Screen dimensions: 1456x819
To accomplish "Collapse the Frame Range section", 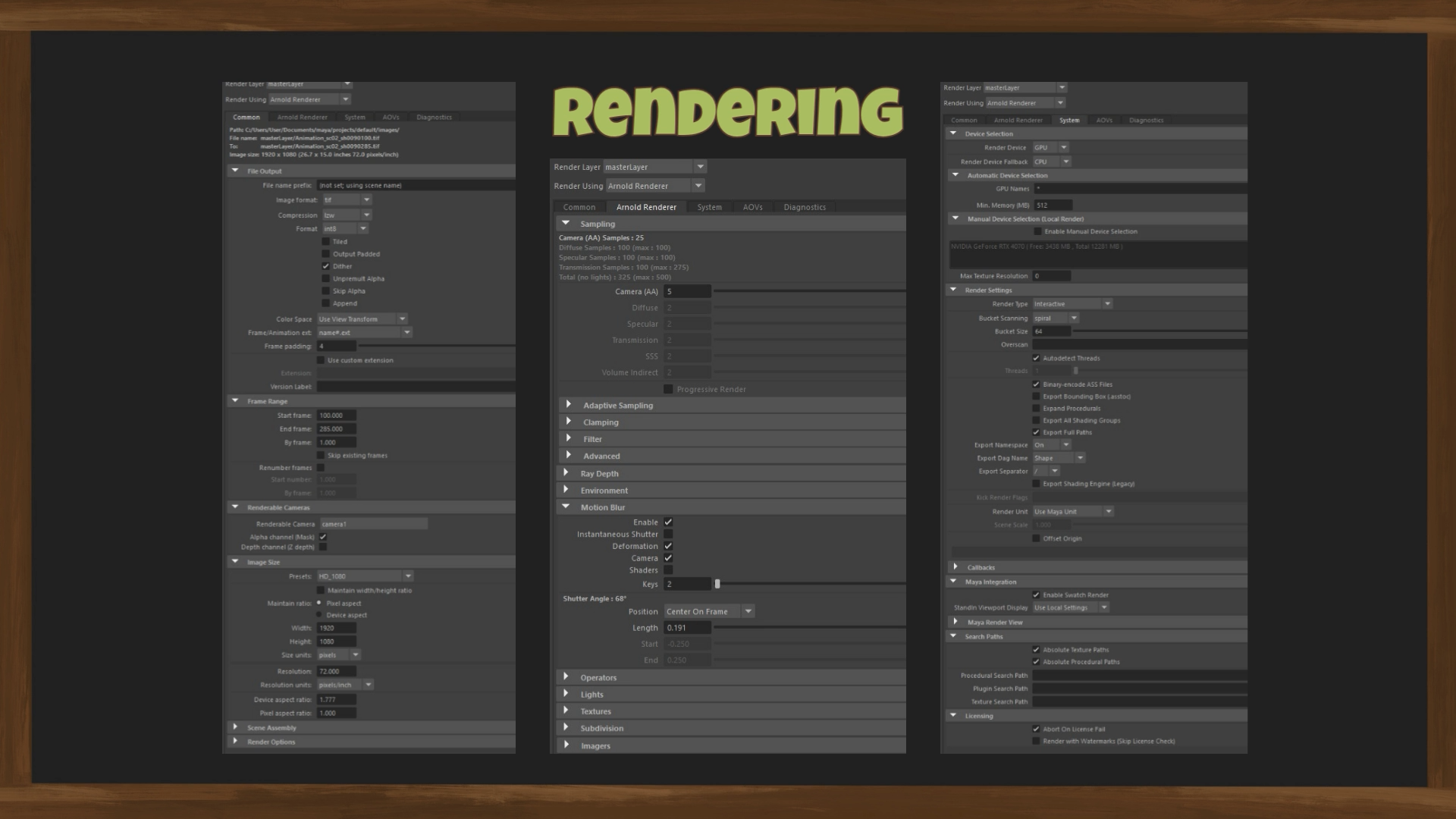I will (x=235, y=401).
